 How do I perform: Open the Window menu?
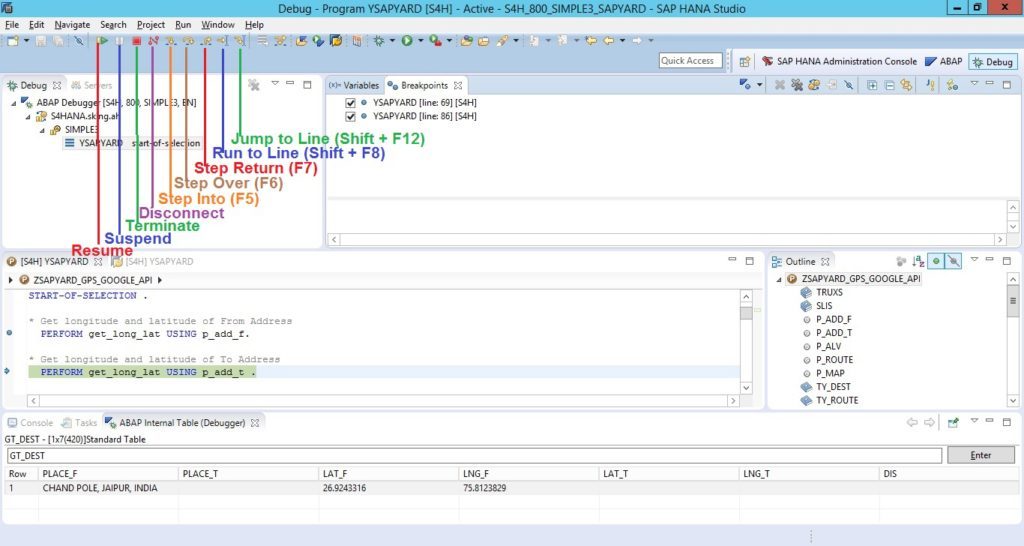tap(217, 25)
